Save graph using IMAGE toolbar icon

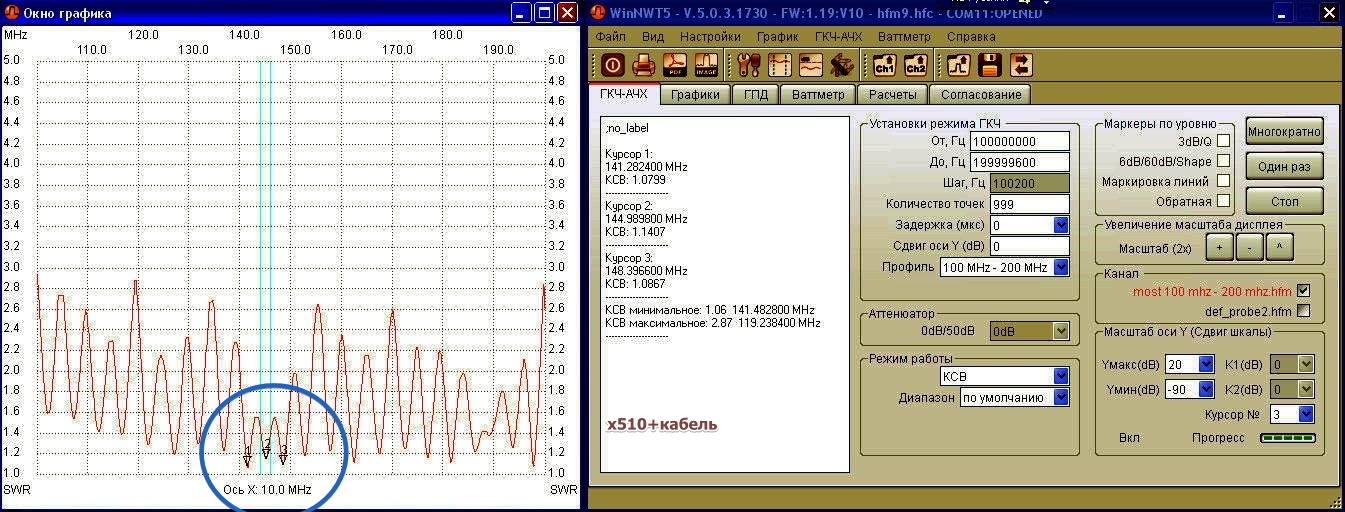click(x=706, y=65)
